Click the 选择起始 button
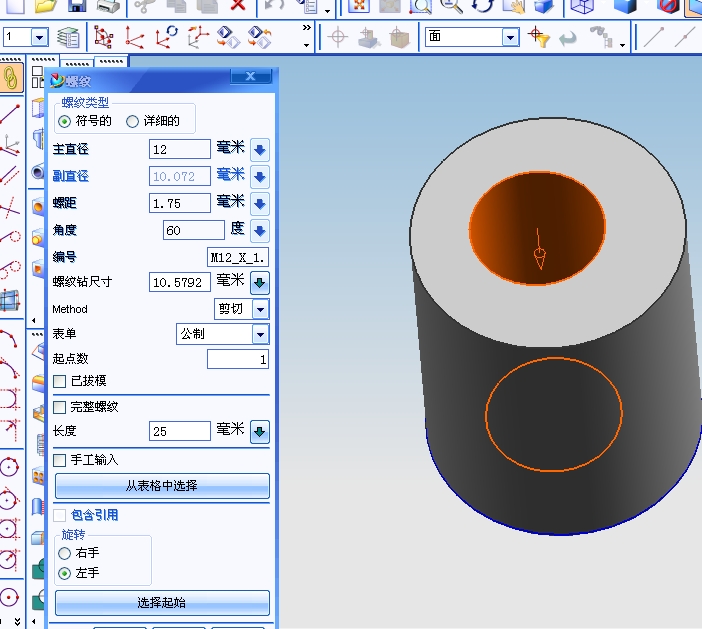The height and width of the screenshot is (629, 702). tap(162, 603)
